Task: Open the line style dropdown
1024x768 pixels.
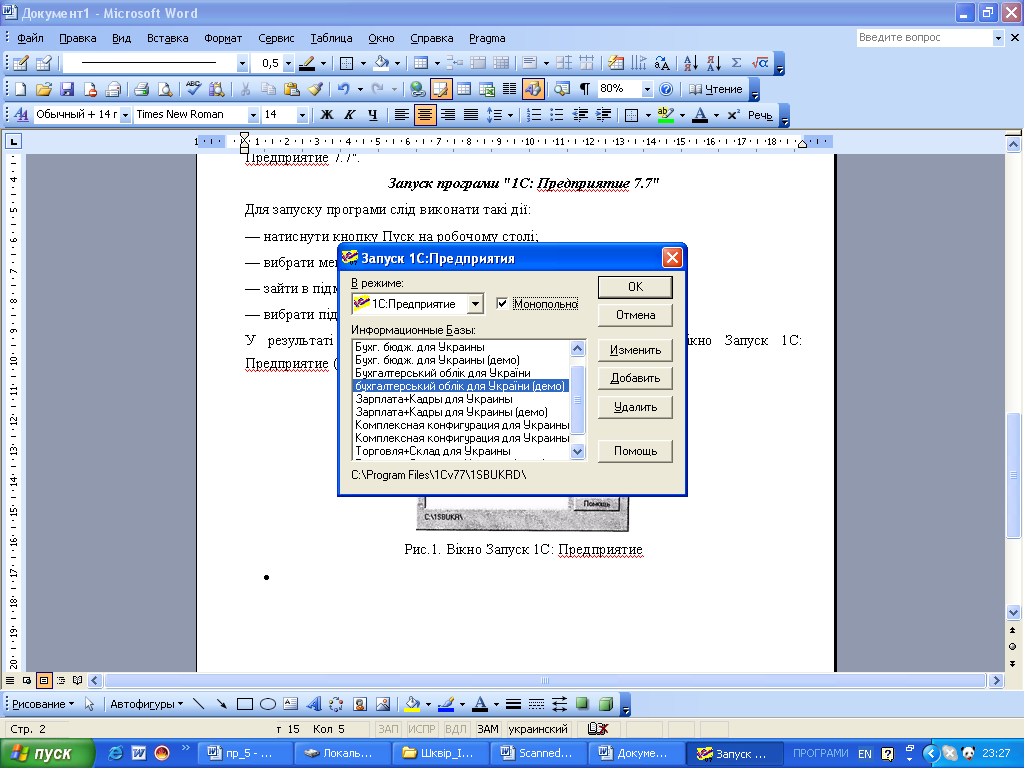Action: point(242,63)
